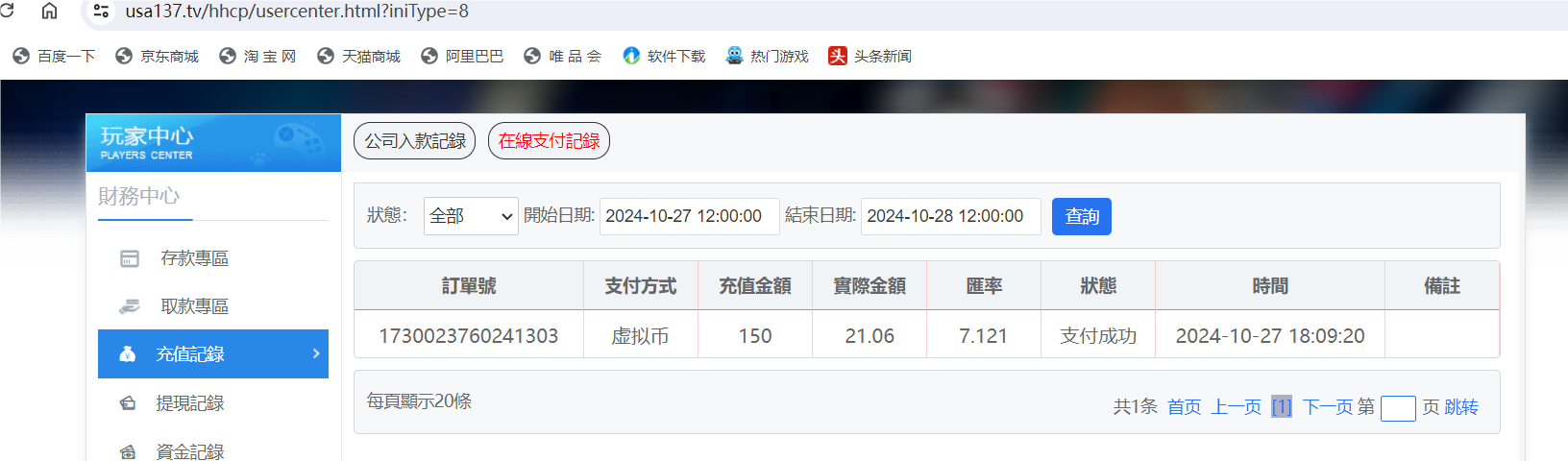The width and height of the screenshot is (1568, 461).
Task: Click the 头条新闻 red favicon
Action: tap(838, 56)
